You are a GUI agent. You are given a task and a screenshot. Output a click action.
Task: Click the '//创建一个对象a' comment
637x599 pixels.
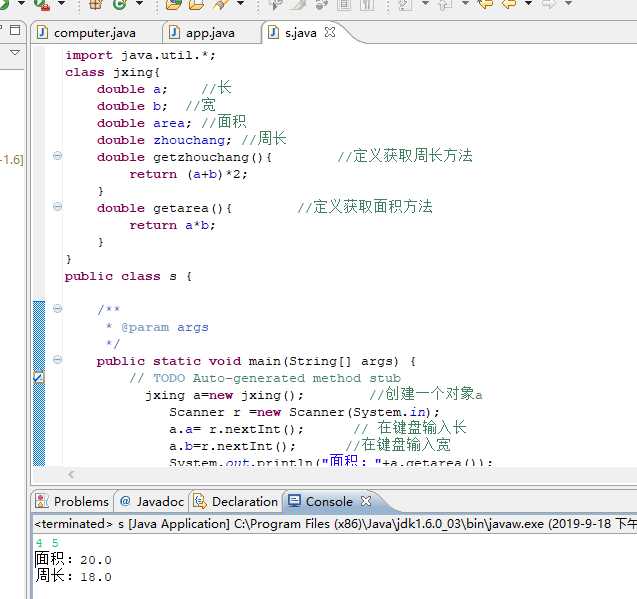(426, 394)
